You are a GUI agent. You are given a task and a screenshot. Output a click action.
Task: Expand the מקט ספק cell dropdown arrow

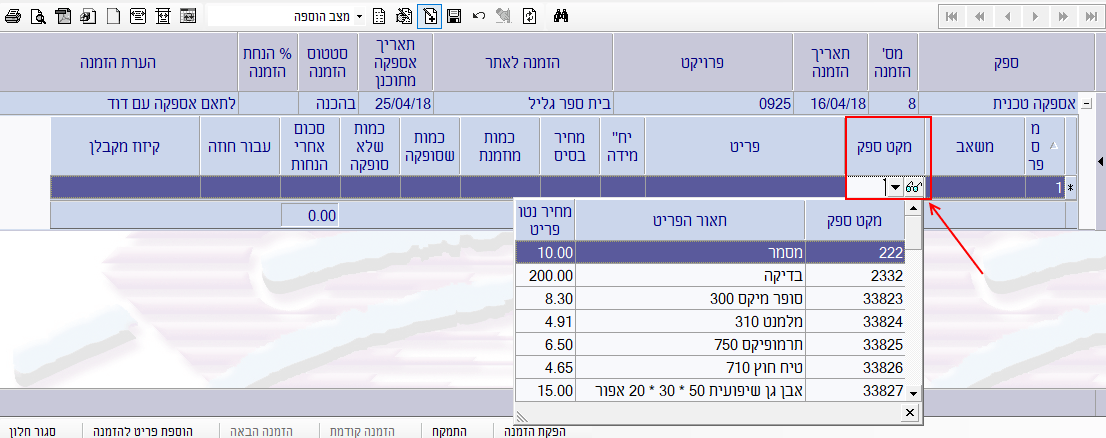[x=892, y=187]
